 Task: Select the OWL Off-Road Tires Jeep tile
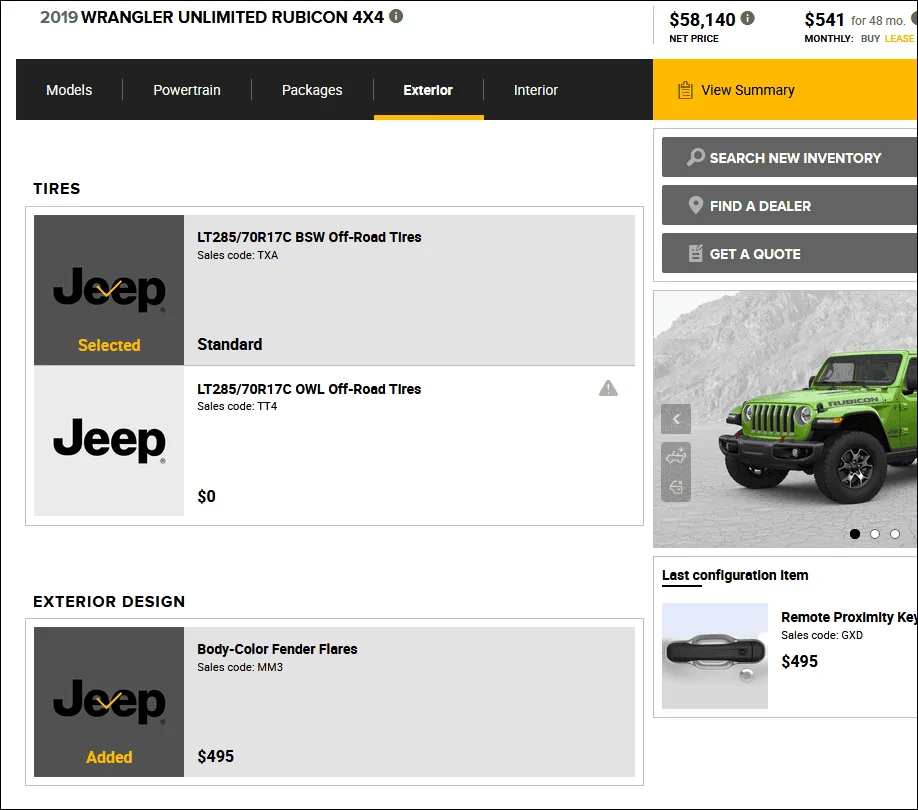tap(109, 441)
